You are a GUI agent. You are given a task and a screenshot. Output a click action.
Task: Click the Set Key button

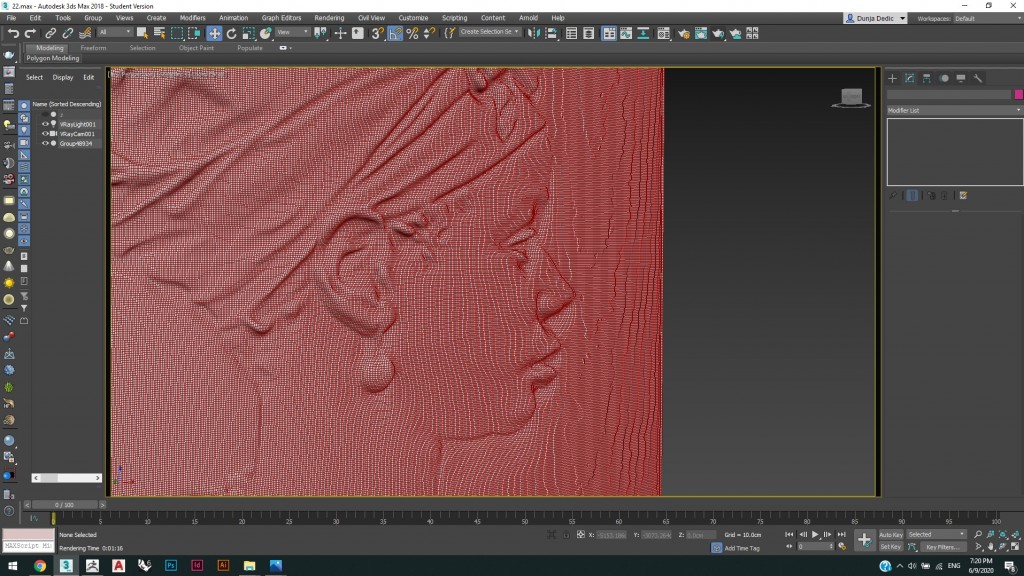890,547
